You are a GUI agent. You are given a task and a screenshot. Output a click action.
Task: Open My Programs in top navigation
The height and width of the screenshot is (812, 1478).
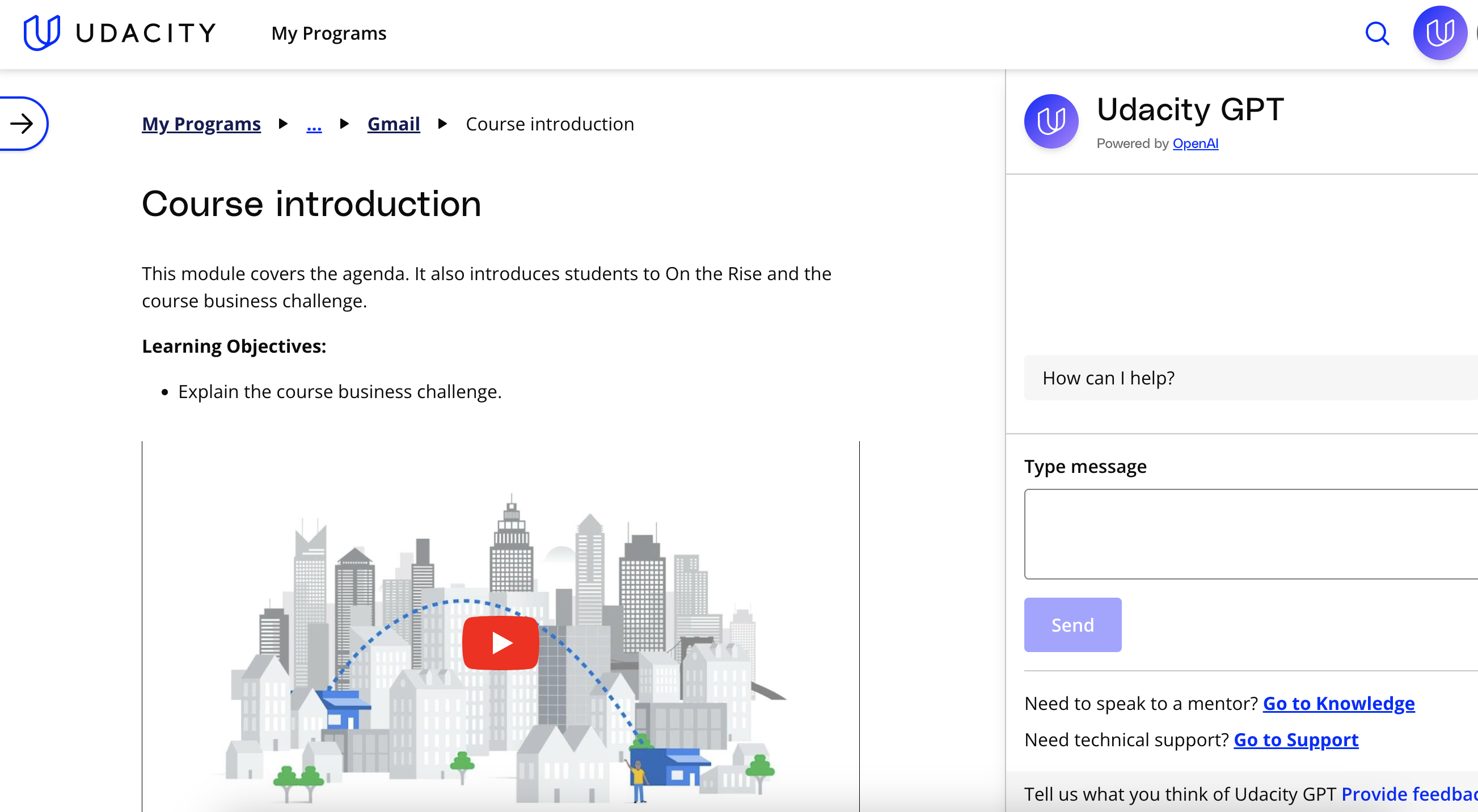[329, 33]
